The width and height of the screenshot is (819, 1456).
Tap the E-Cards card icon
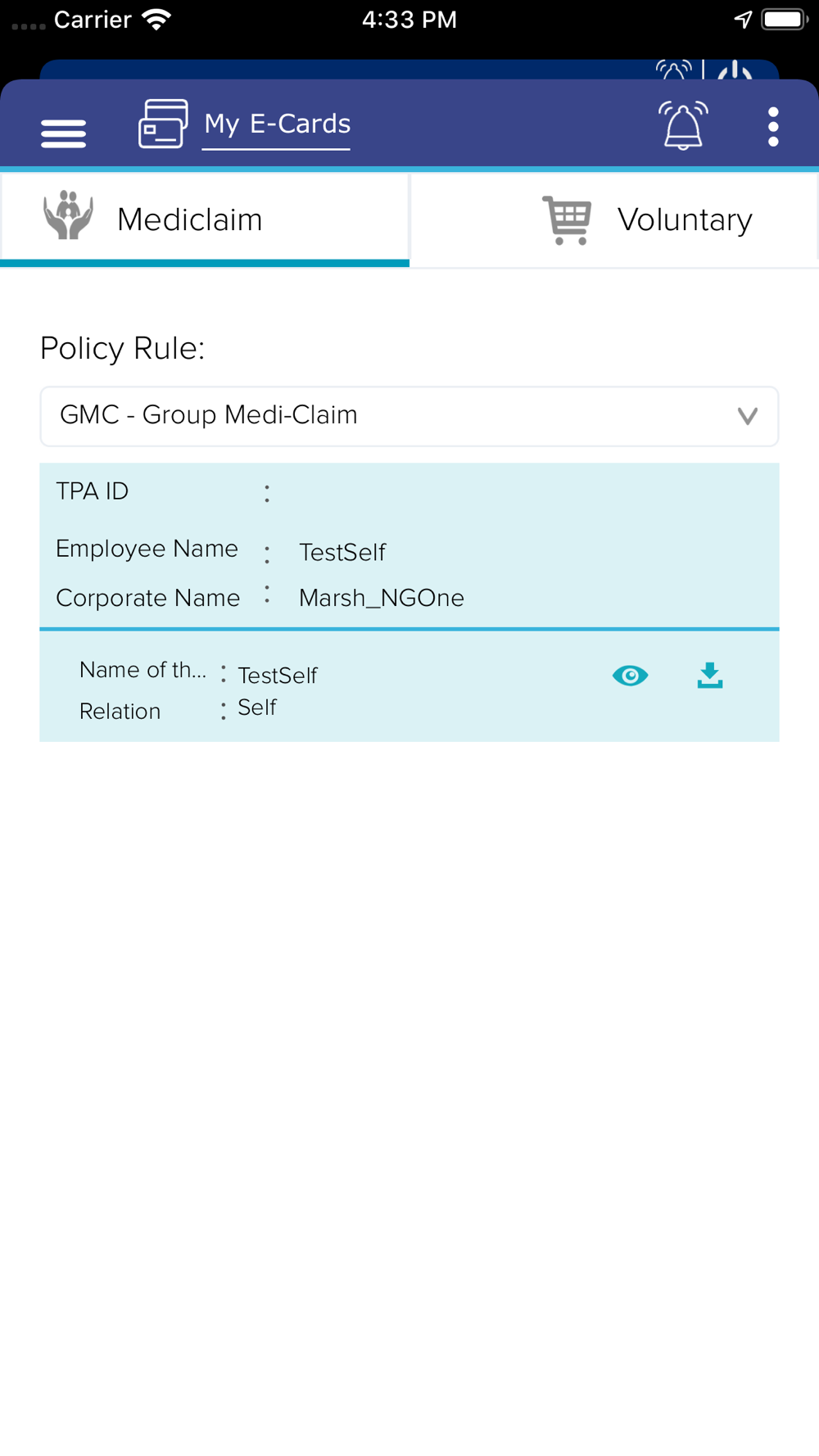[x=163, y=124]
